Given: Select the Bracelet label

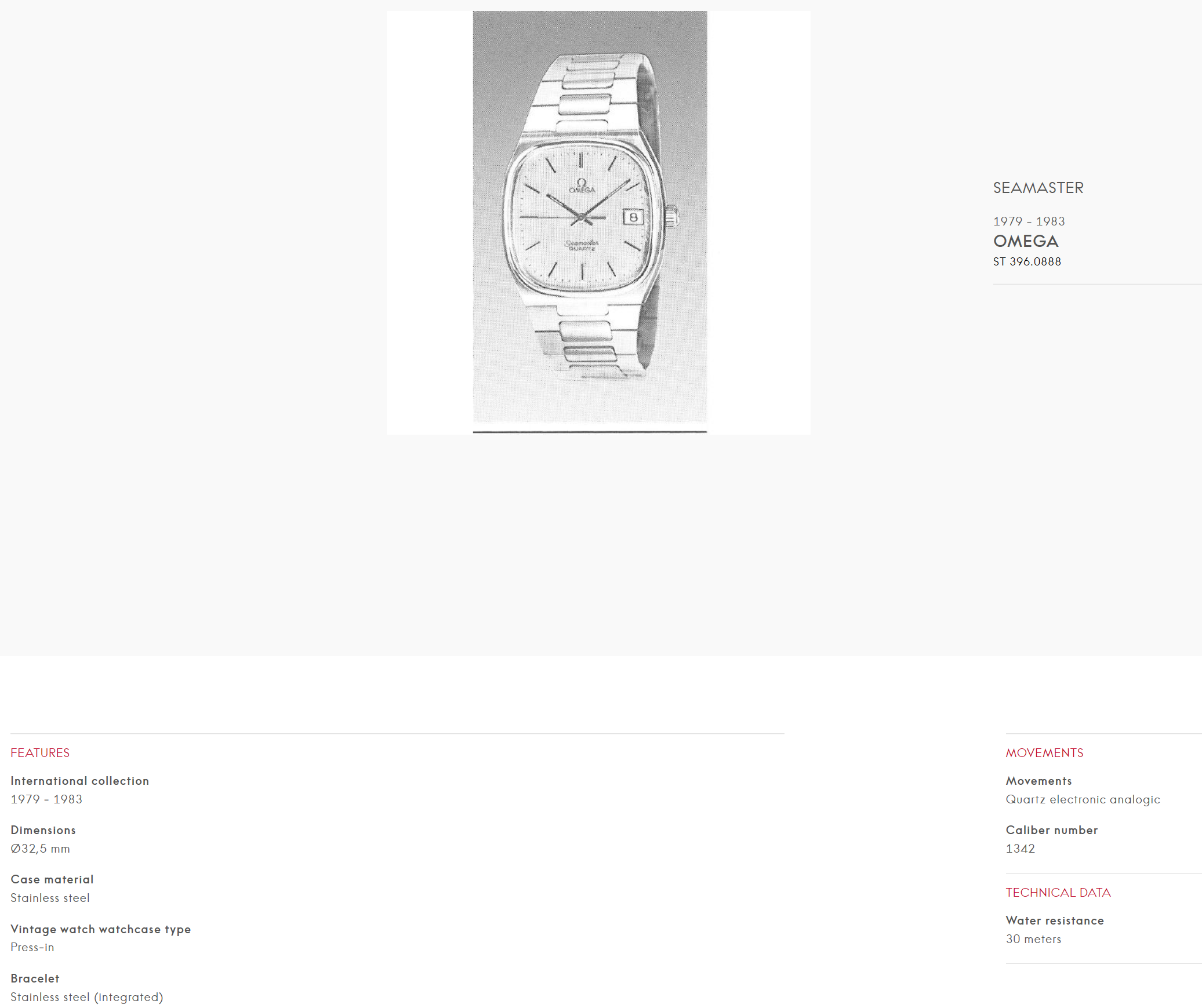Looking at the screenshot, I should pos(35,978).
